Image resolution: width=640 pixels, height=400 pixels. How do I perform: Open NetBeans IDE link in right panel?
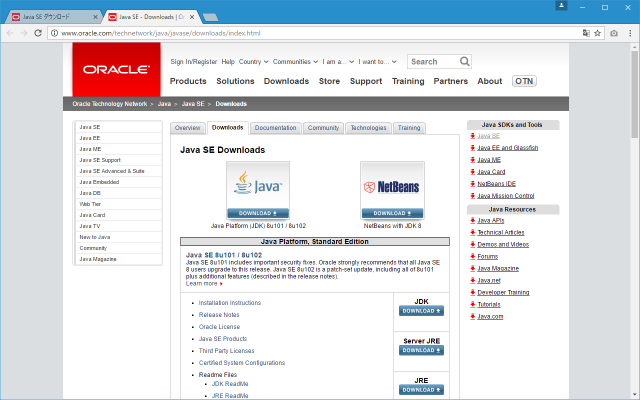click(497, 184)
